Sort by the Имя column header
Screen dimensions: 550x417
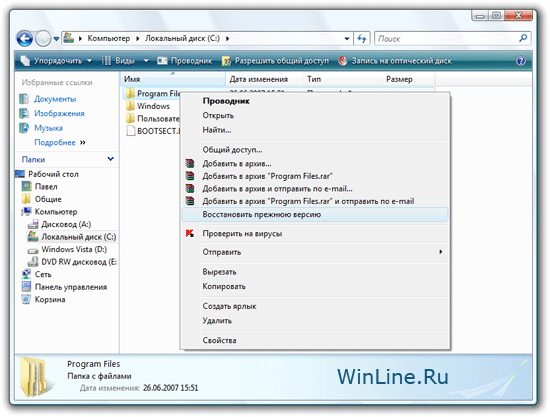(173, 79)
